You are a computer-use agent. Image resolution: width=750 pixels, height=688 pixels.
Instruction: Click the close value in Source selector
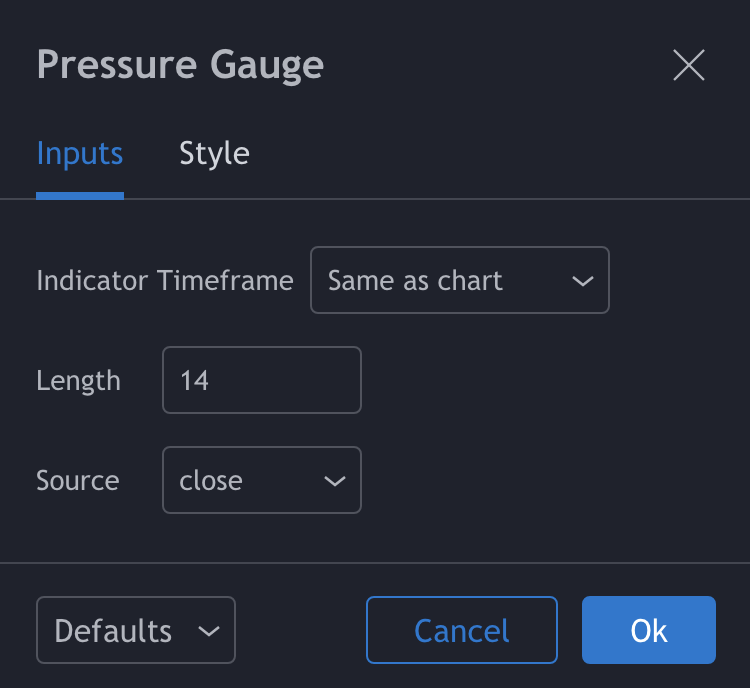pos(211,481)
